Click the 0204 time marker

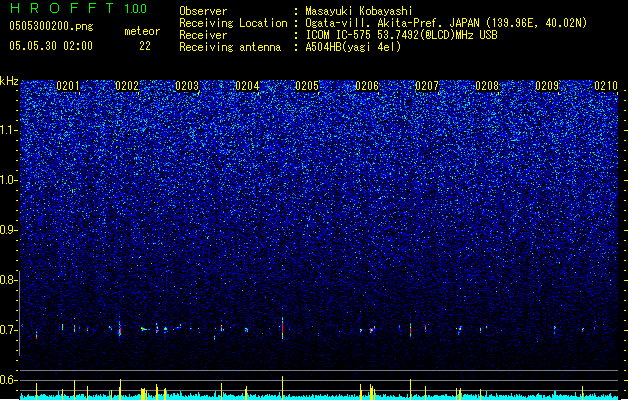pyautogui.click(x=247, y=86)
